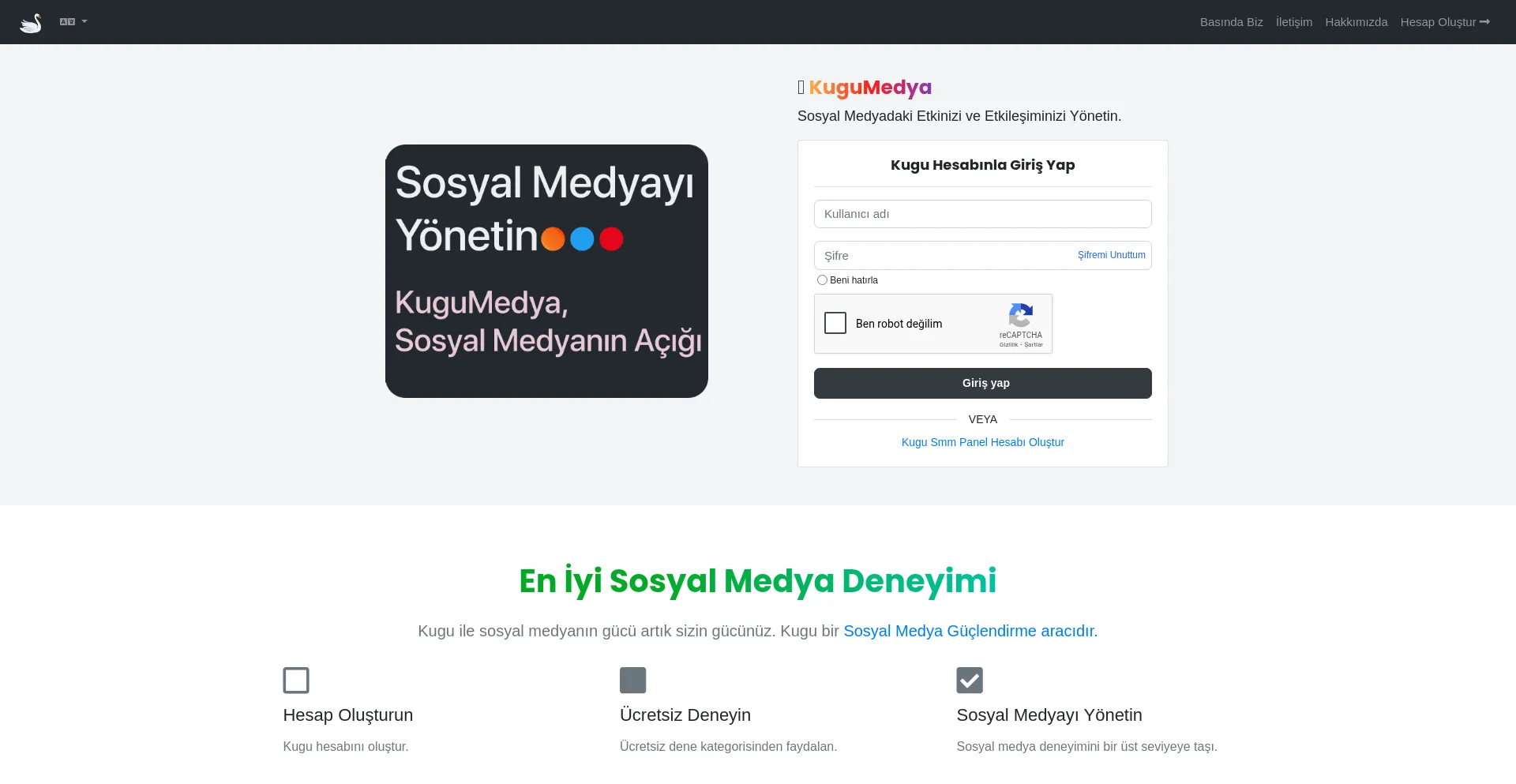This screenshot has width=1516, height=784.
Task: Toggle Beni hatırla option
Action: coord(822,280)
